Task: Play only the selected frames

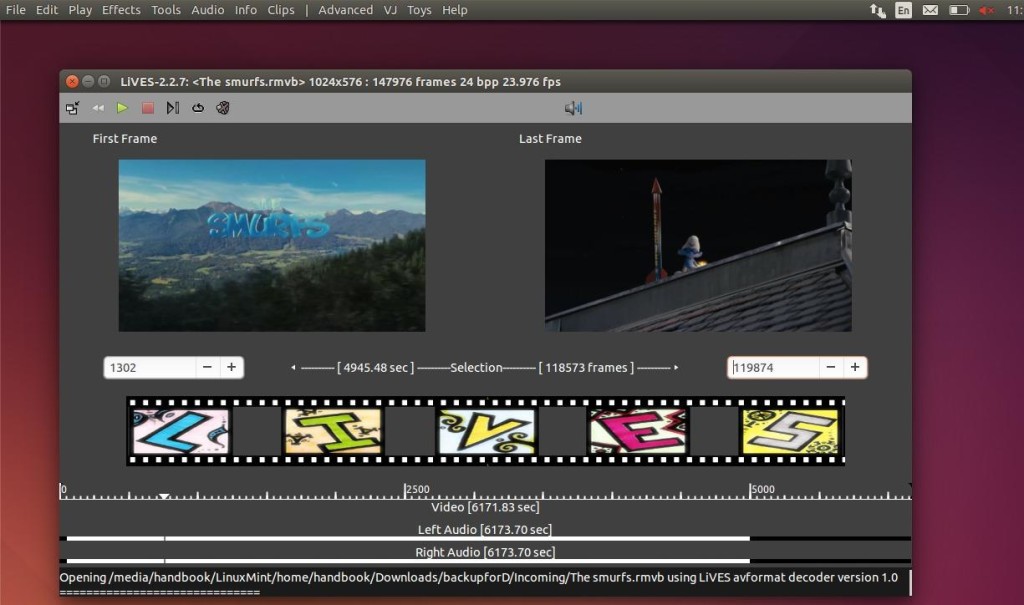Action: pos(172,108)
